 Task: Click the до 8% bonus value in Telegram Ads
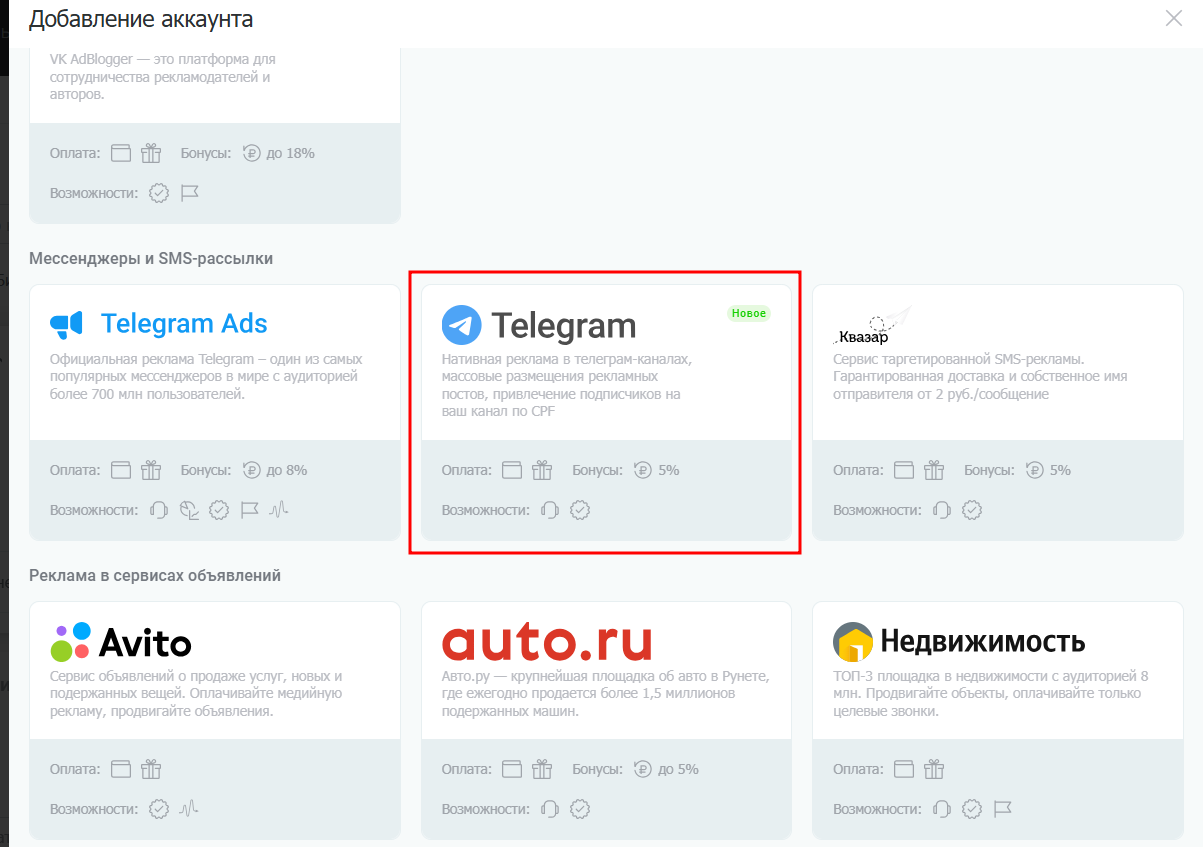pyautogui.click(x=287, y=470)
